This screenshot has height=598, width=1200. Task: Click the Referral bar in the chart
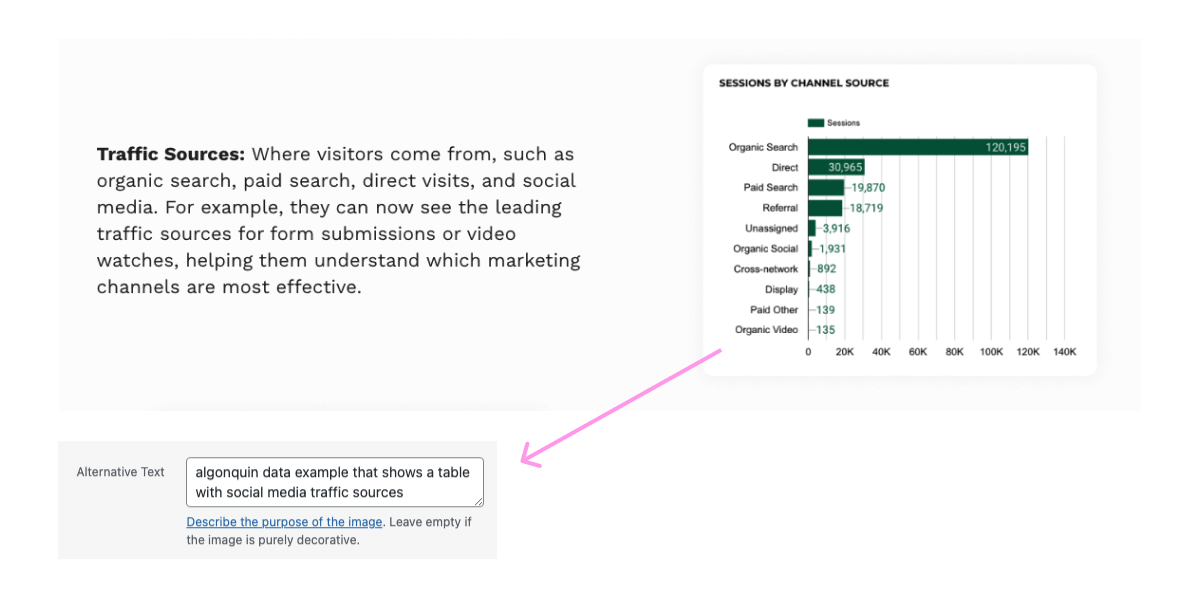pyautogui.click(x=825, y=208)
